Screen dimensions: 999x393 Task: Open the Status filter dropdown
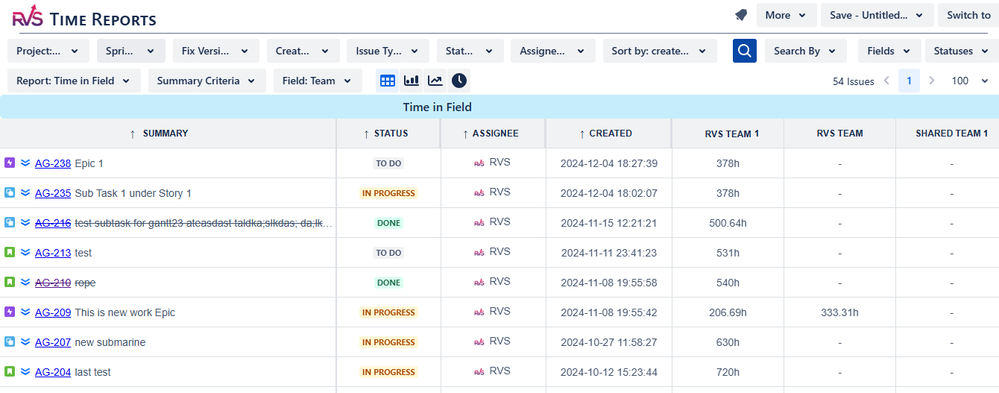470,51
